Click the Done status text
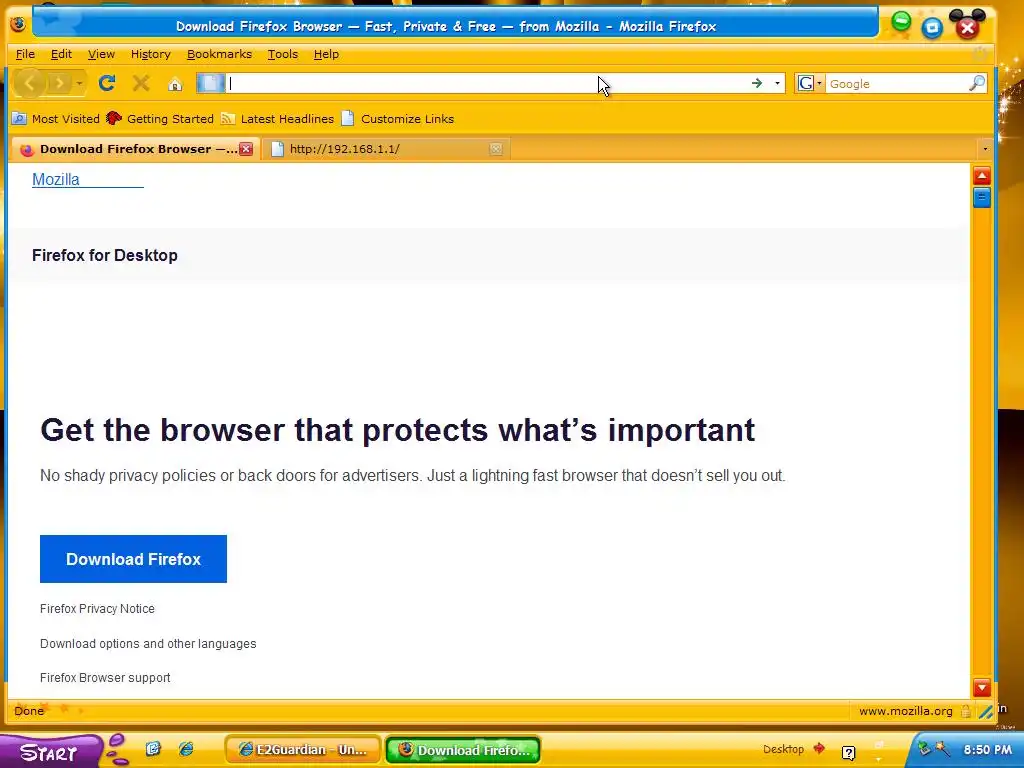The image size is (1024, 768). click(29, 711)
